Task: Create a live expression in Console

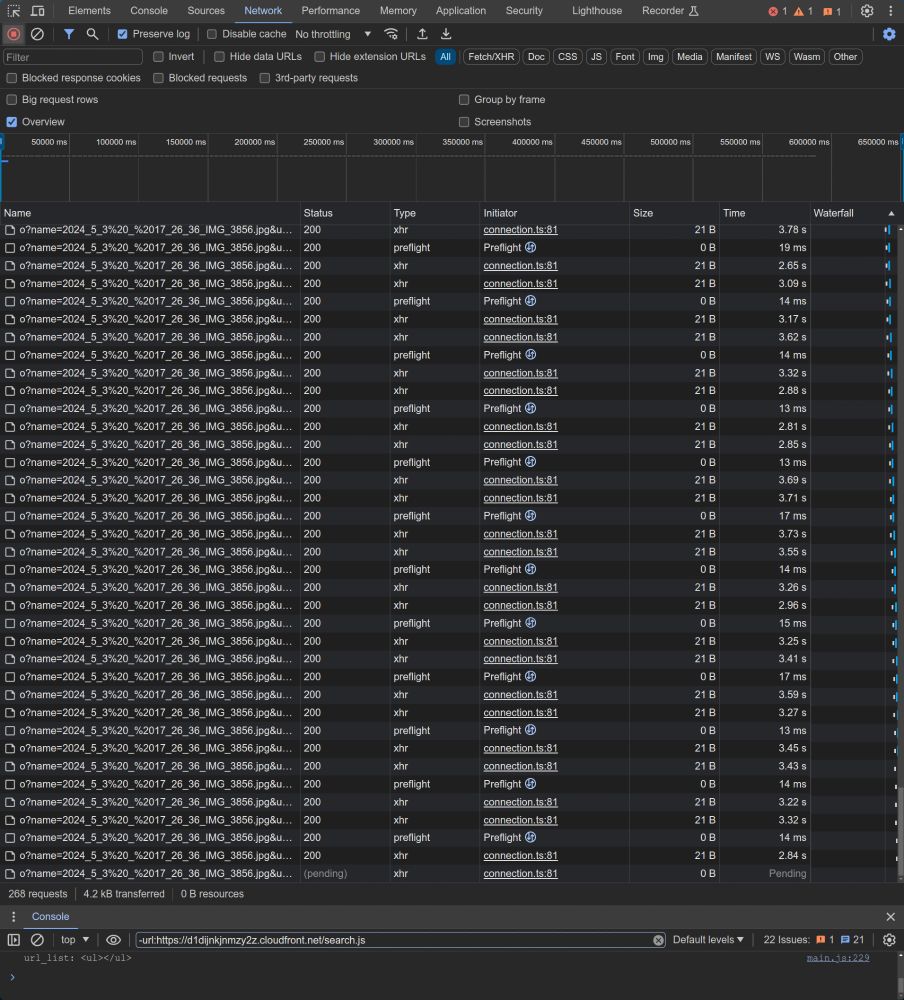Action: coord(113,939)
